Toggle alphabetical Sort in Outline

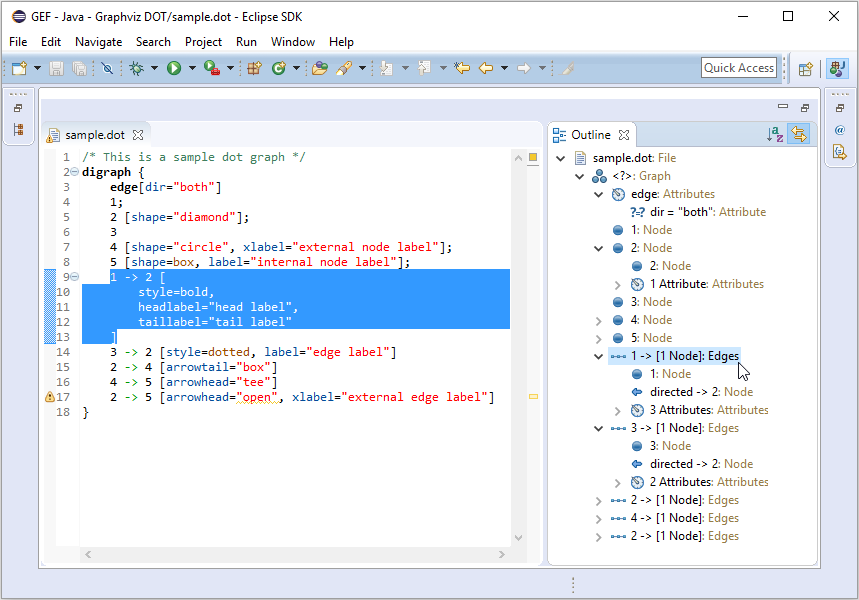point(775,134)
